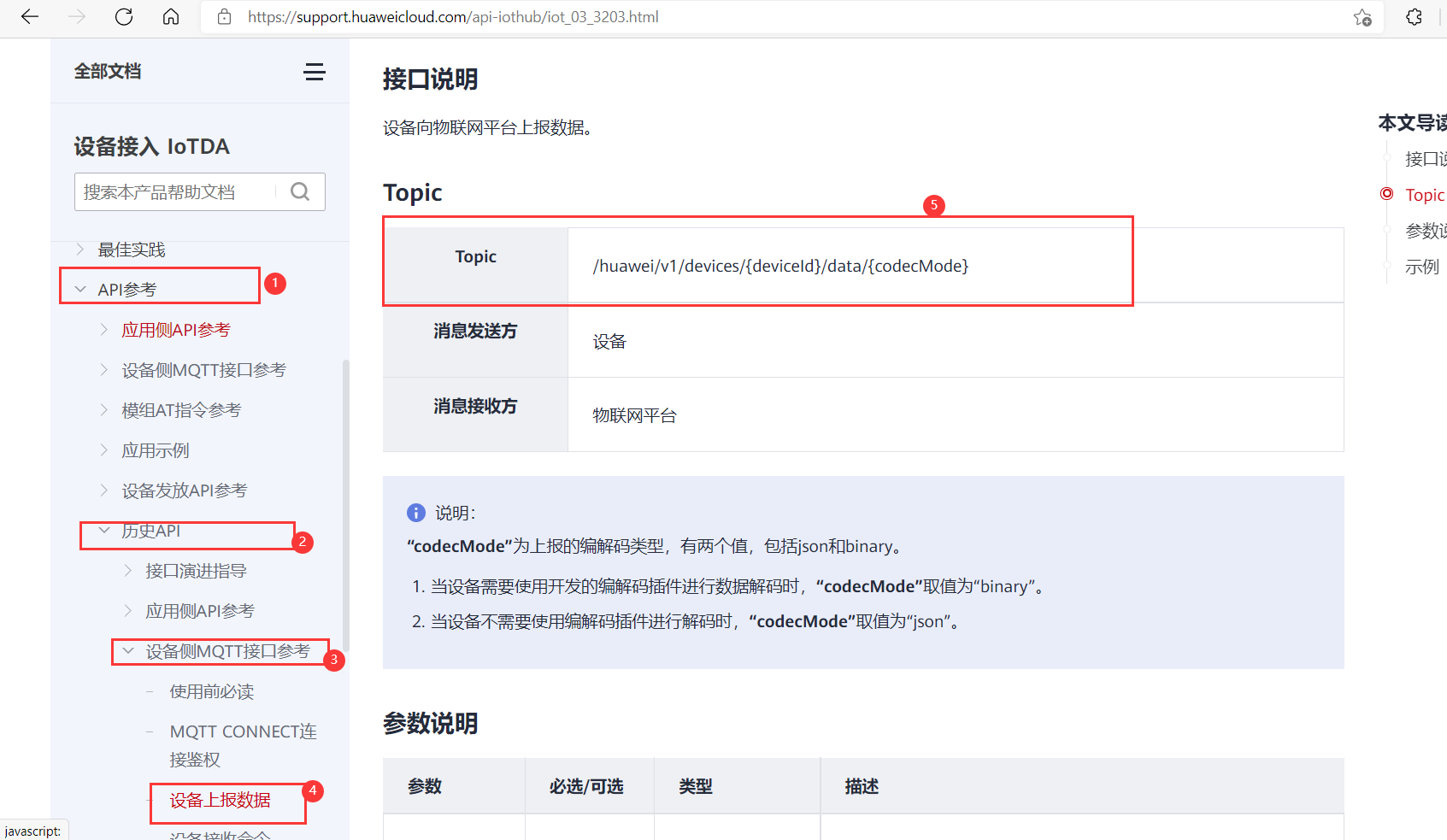Open the browser extensions puzzle icon
The width and height of the screenshot is (1447, 840).
click(1414, 17)
